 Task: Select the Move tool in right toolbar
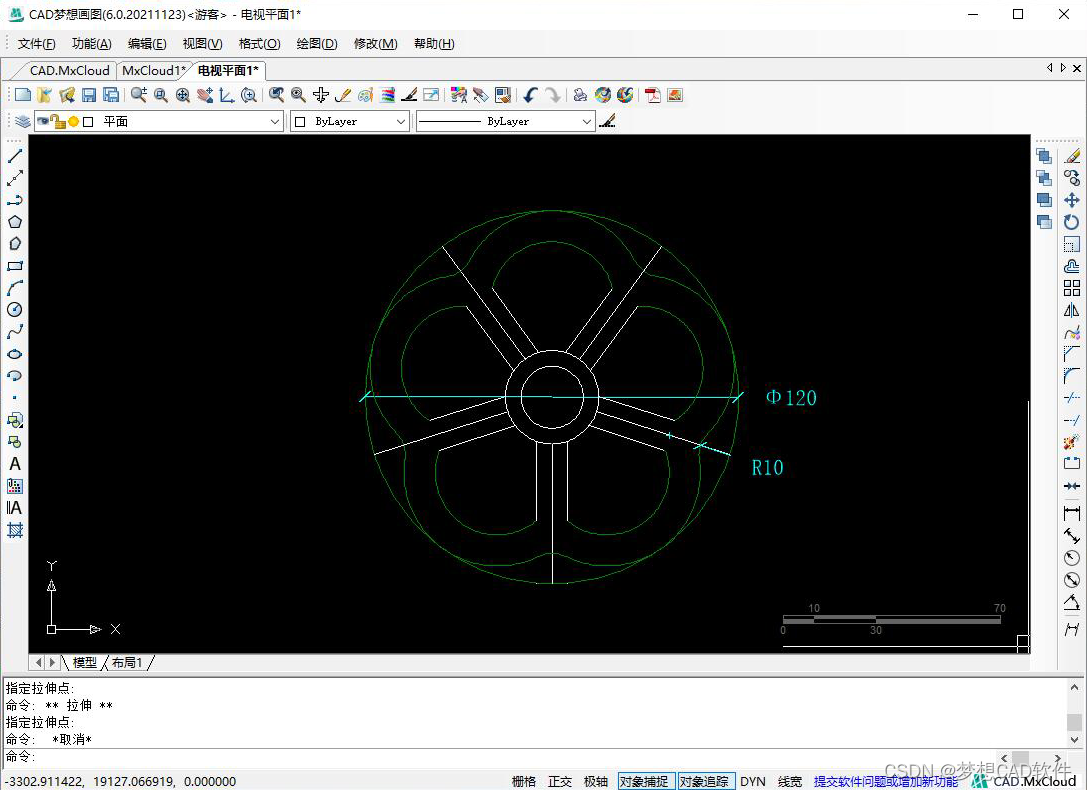[x=1072, y=200]
